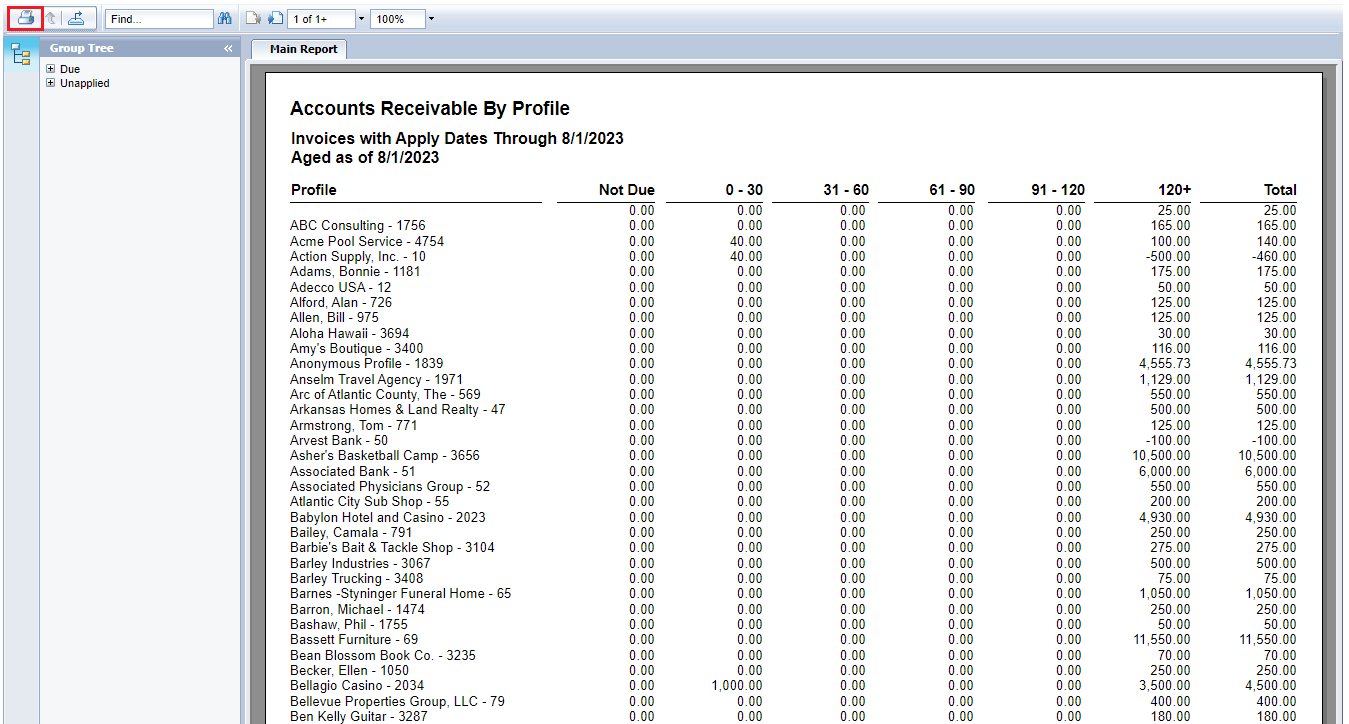Image resolution: width=1349 pixels, height=724 pixels.
Task: Click profile Adecco USA - 12
Action: coord(341,287)
